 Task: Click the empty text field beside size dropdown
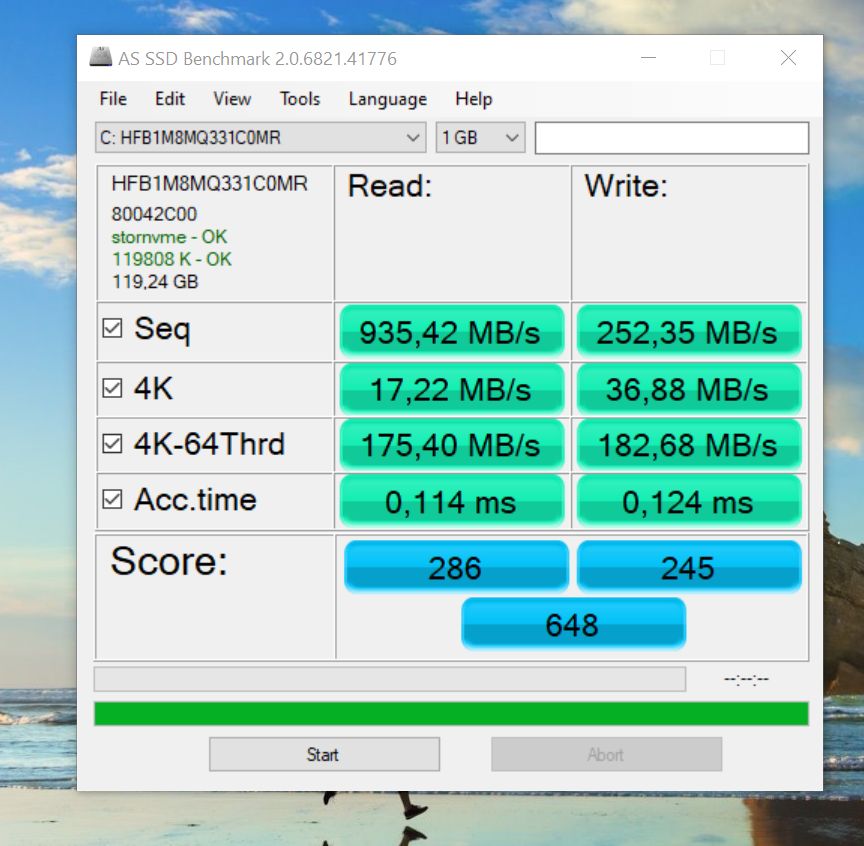click(671, 138)
